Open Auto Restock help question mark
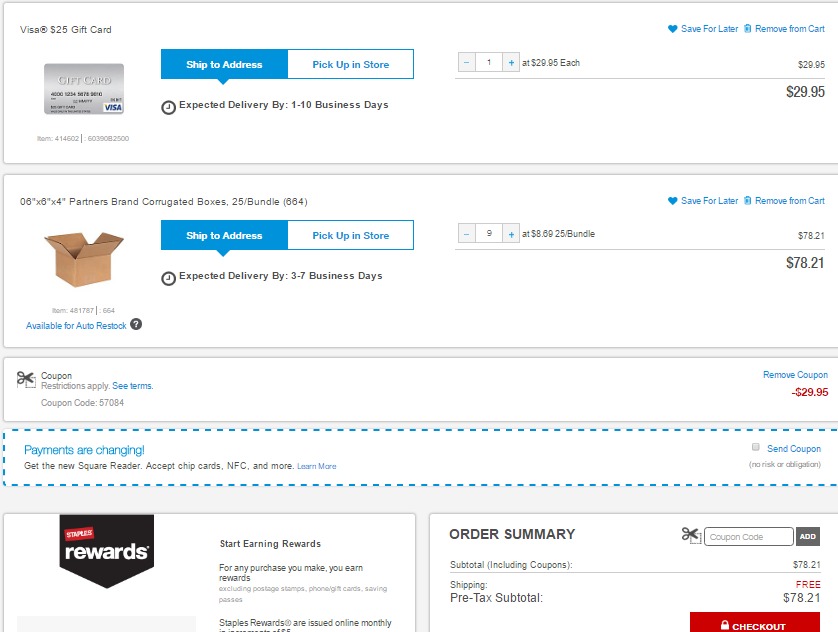Screen dimensions: 838x632 click(x=136, y=324)
